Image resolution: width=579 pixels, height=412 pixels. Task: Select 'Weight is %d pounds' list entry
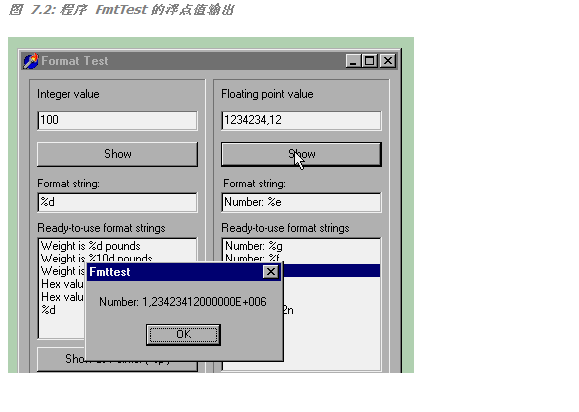tap(117, 246)
